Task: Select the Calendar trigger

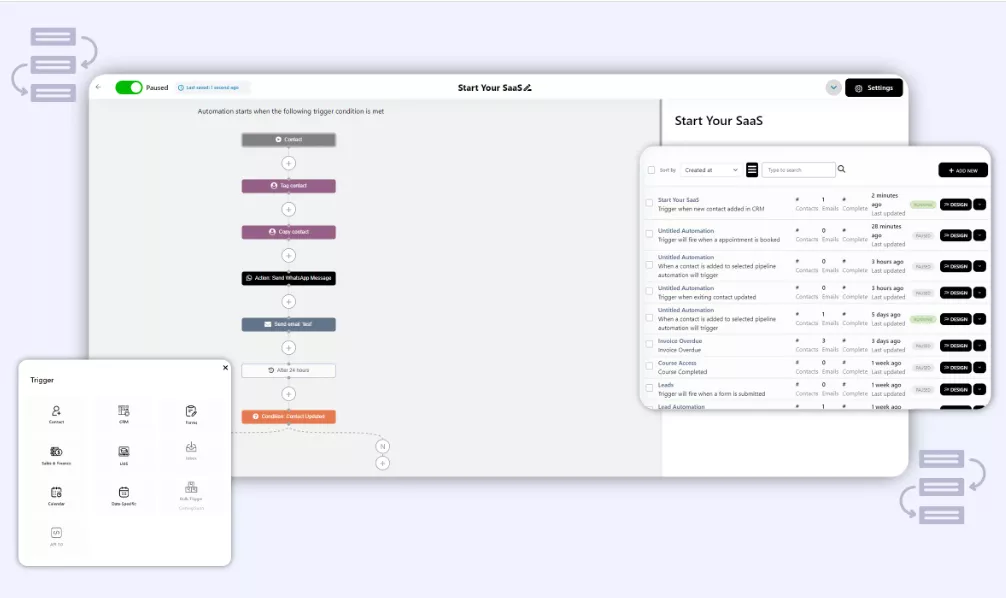Action: tap(56, 494)
